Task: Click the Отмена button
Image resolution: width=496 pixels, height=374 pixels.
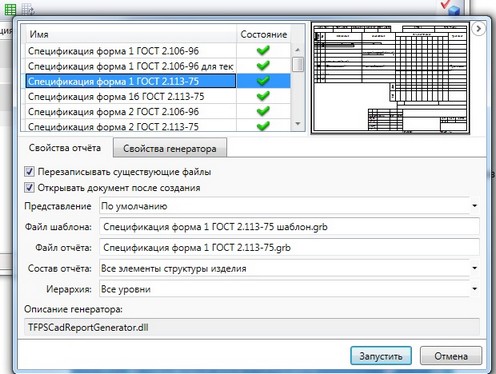Action: coord(451,356)
